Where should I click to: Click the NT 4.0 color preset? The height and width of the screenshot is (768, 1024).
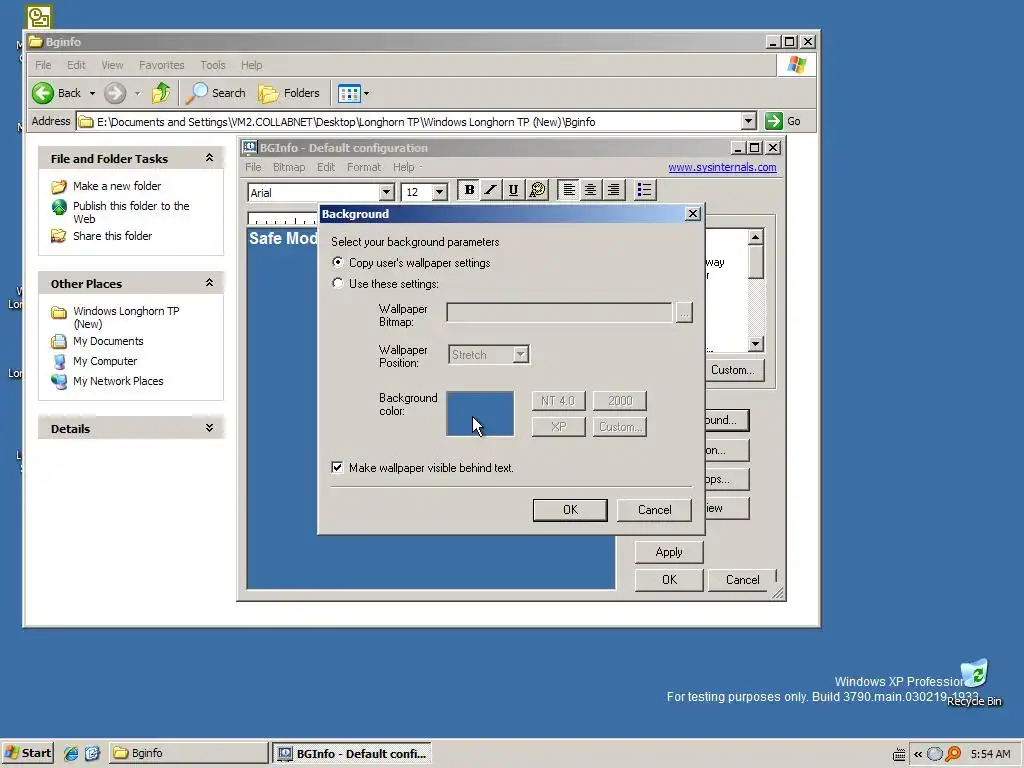tap(558, 400)
